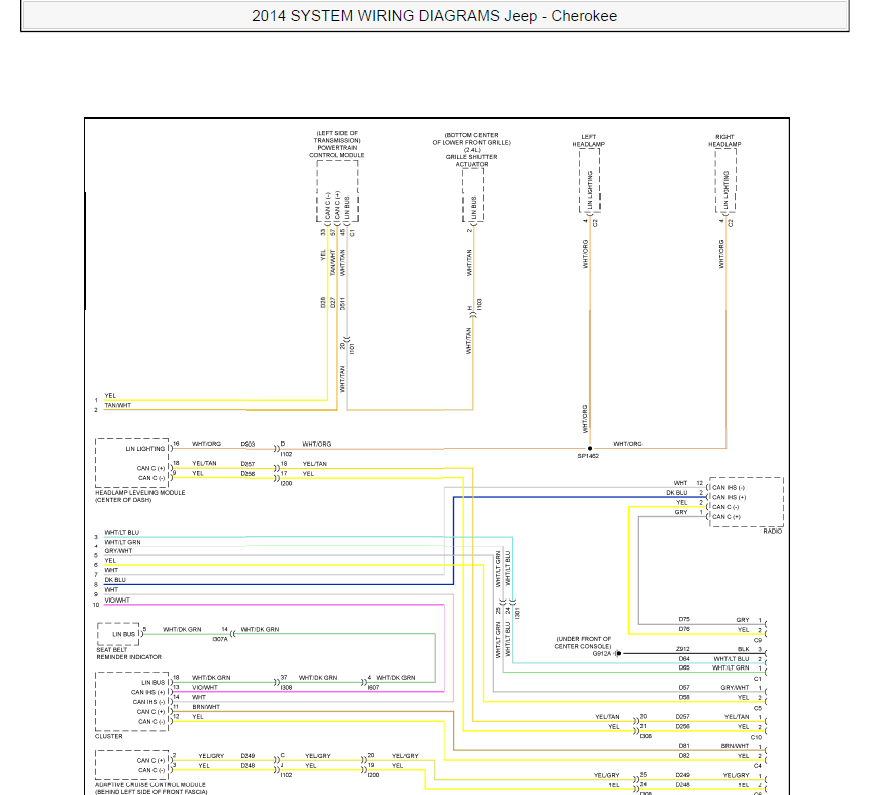Click the D81 circuit label
Image resolution: width=872 pixels, height=795 pixels.
tap(684, 746)
